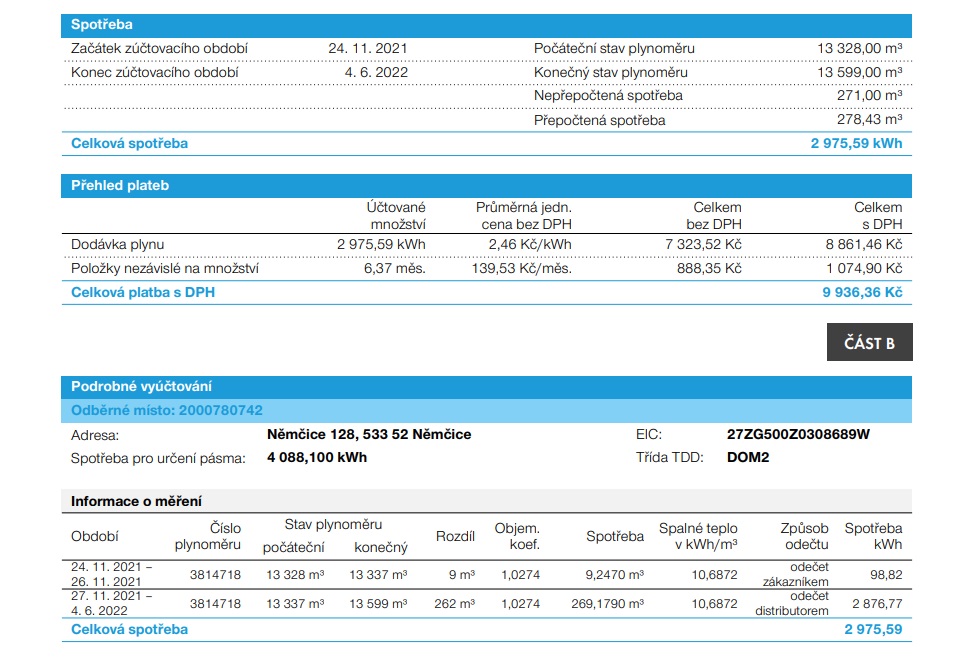Select the Počáteční stav plynoměru value

859,48
